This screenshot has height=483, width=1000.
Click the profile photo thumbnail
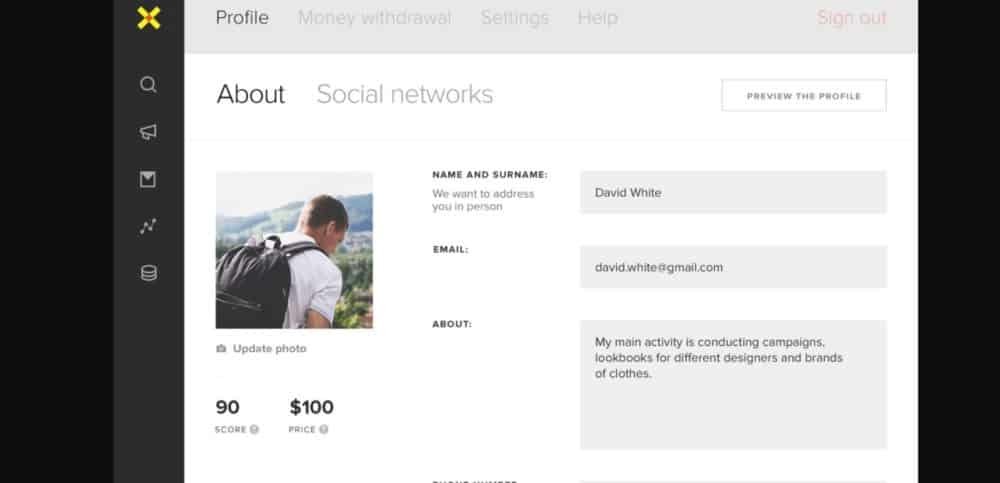click(294, 250)
